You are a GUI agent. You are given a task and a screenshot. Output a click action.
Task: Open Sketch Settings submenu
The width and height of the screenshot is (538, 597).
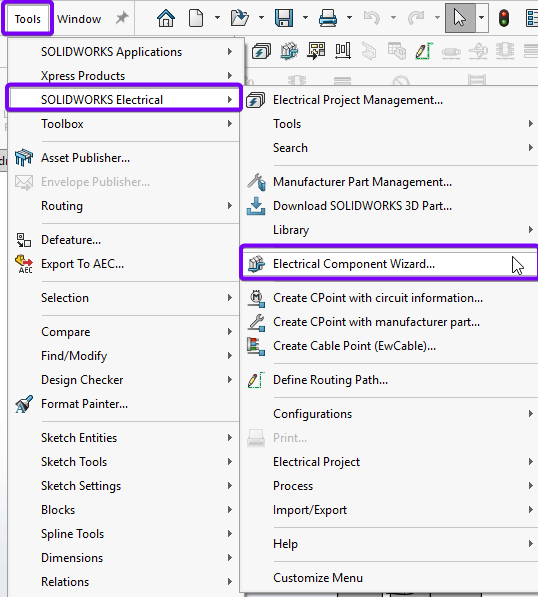[123, 486]
